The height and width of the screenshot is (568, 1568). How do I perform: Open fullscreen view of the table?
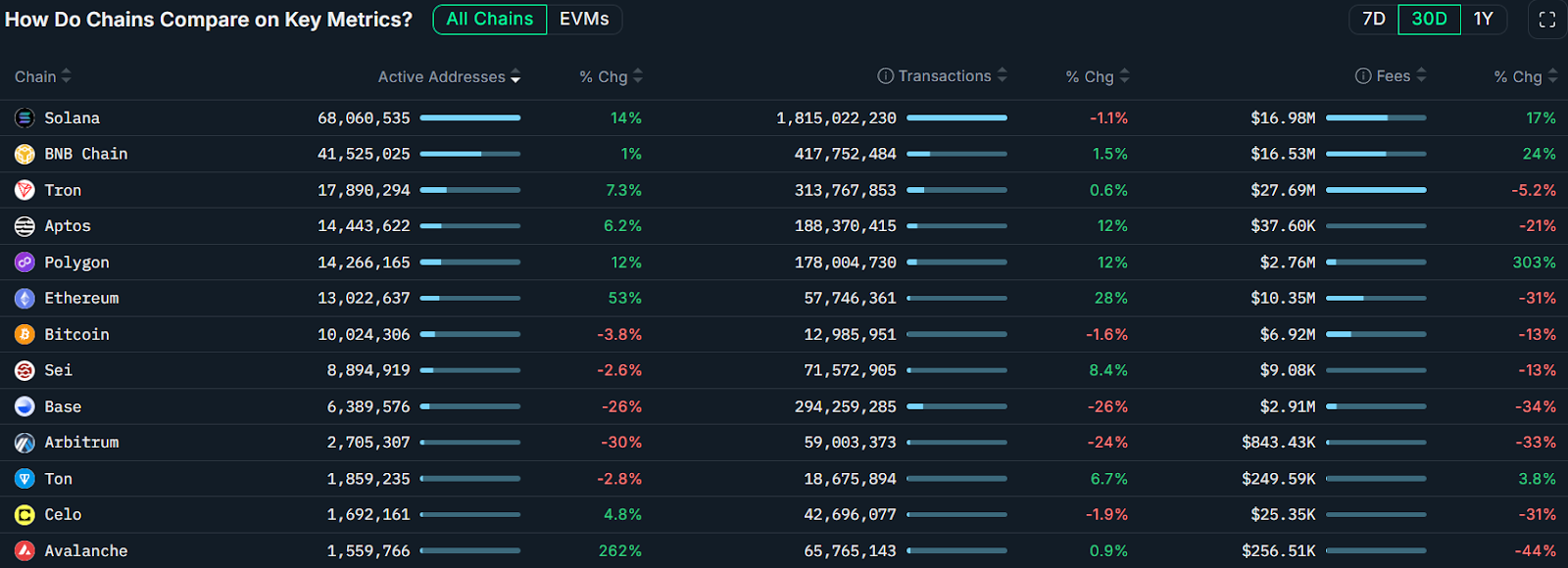point(1547,20)
